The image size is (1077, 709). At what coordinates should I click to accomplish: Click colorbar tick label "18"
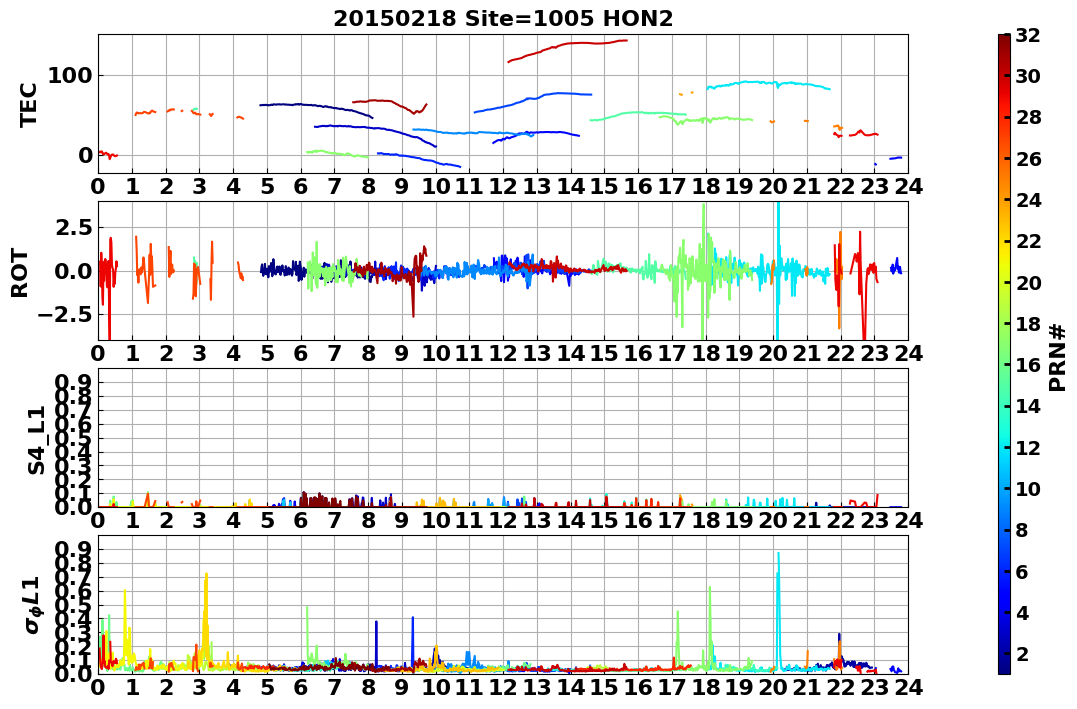point(1028,324)
